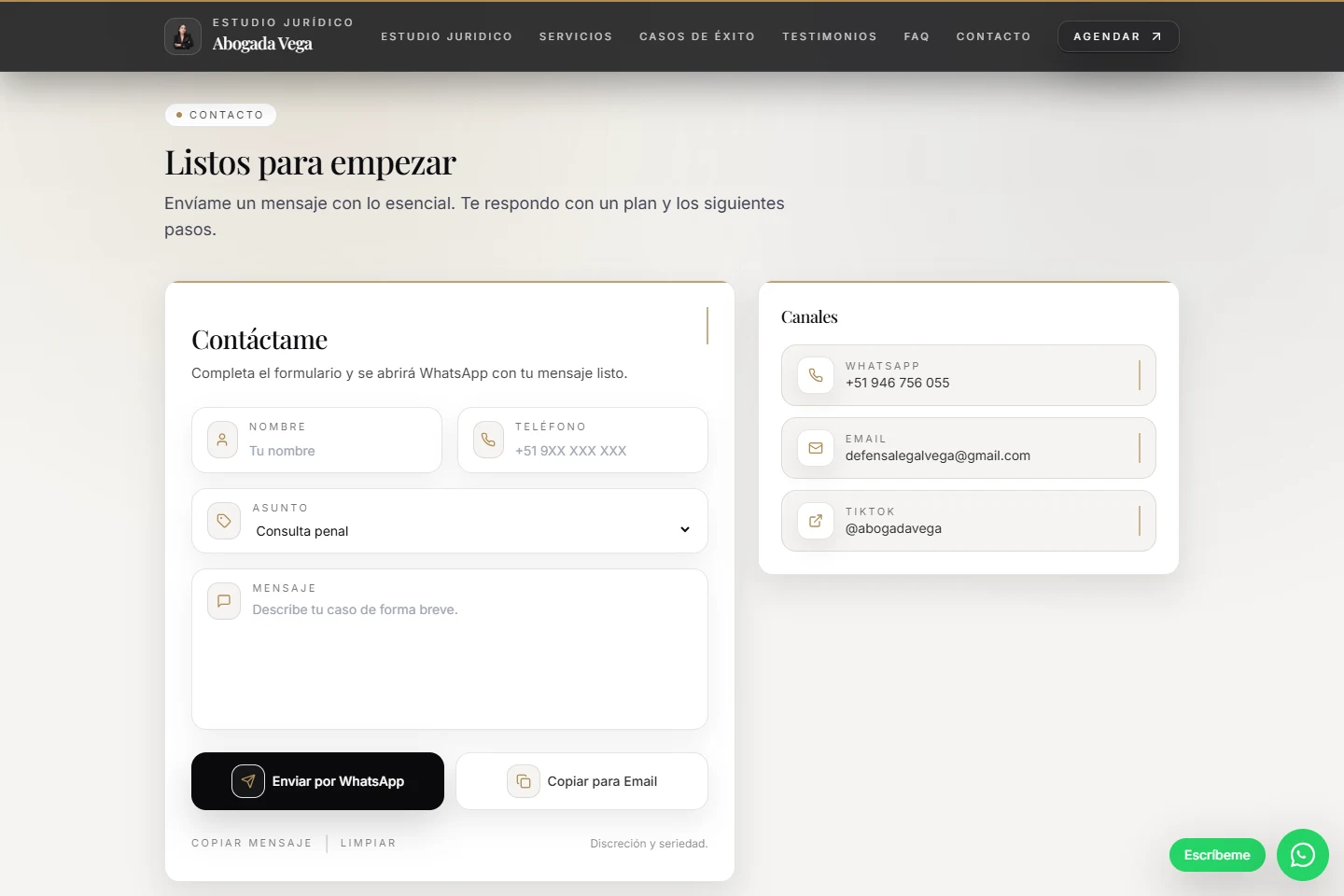This screenshot has width=1344, height=896.
Task: Click Enviar por WhatsApp button
Action: click(317, 781)
